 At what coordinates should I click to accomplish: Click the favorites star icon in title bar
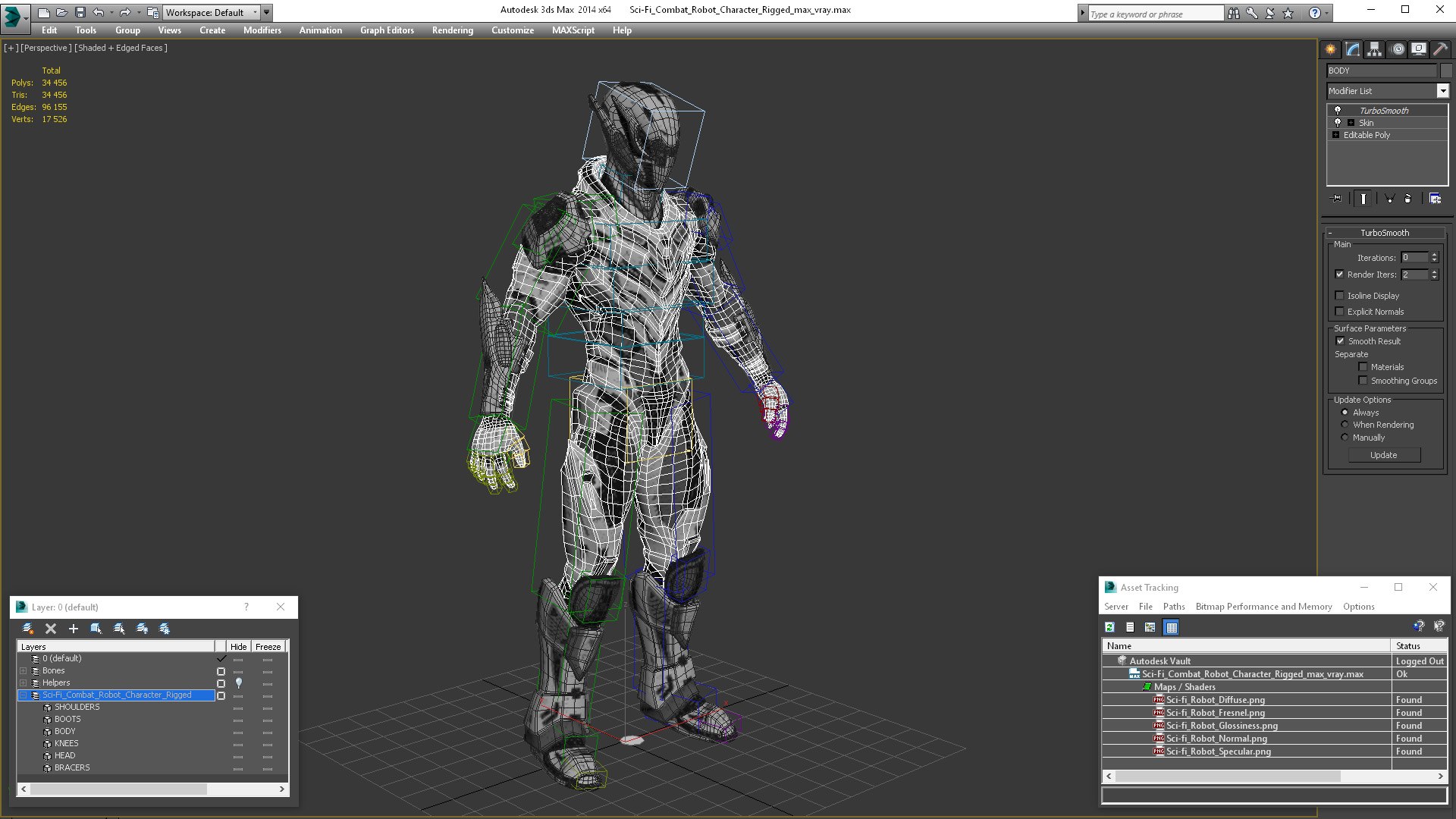pos(1288,13)
